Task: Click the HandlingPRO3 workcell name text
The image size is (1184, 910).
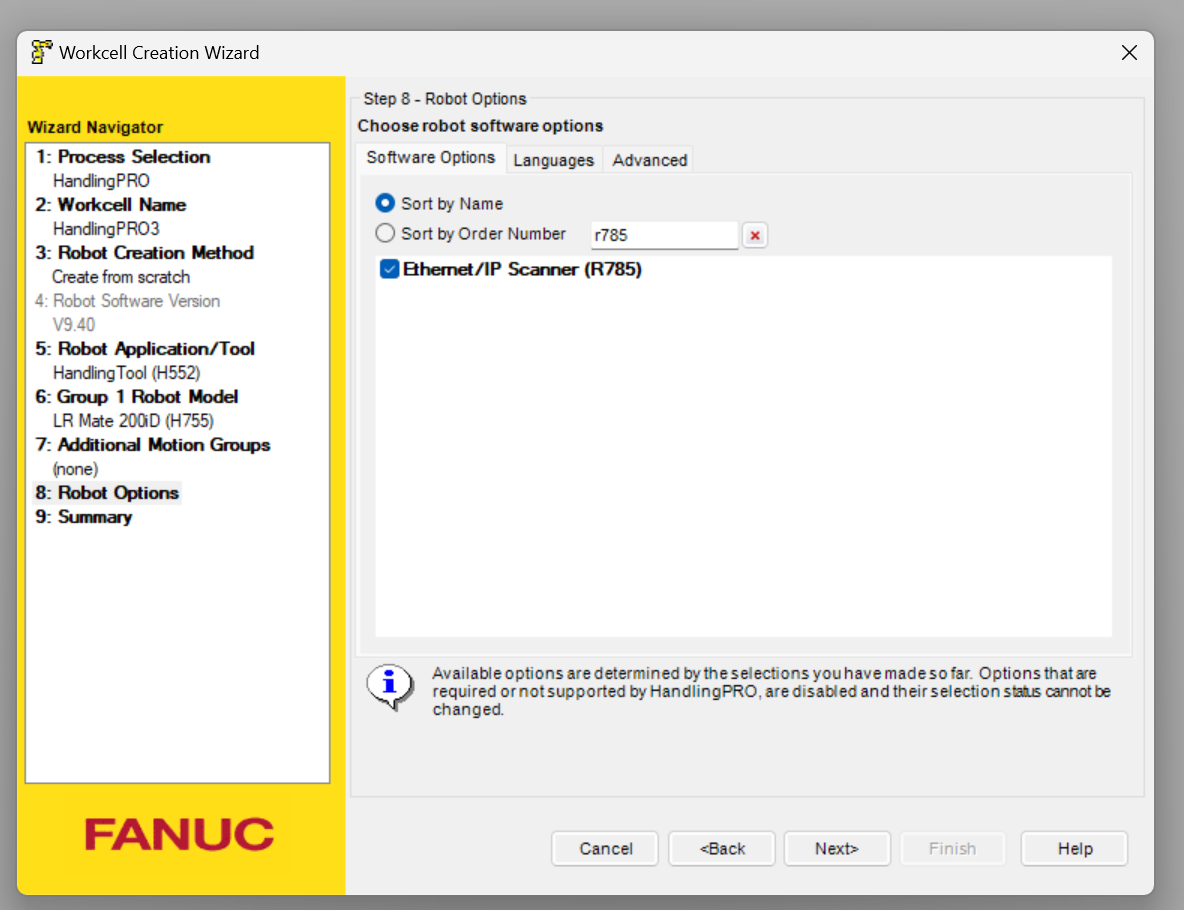Action: point(106,229)
